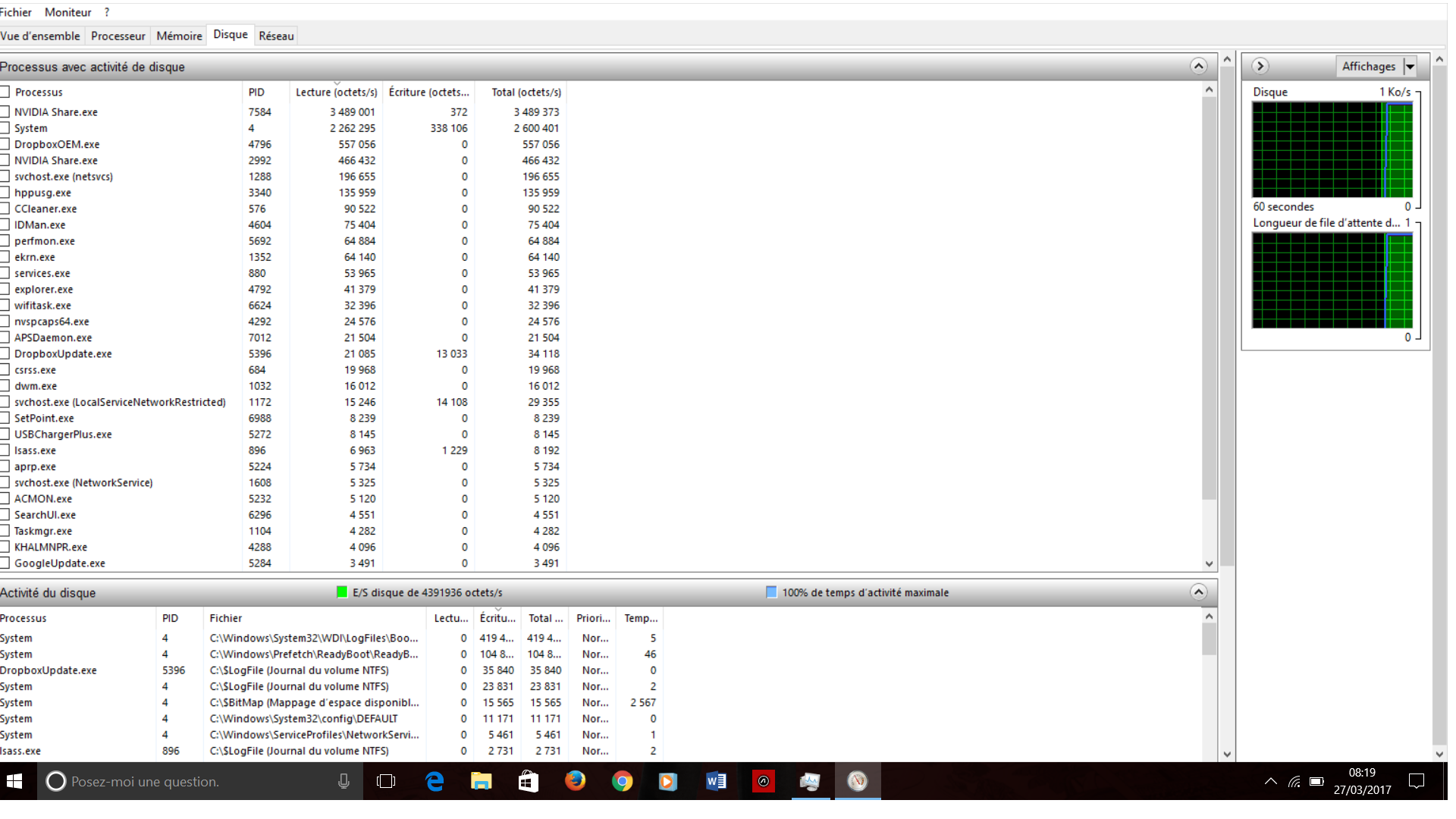Click the process list scroll-up arrow
Image resolution: width=1456 pixels, height=819 pixels.
pyautogui.click(x=1209, y=89)
